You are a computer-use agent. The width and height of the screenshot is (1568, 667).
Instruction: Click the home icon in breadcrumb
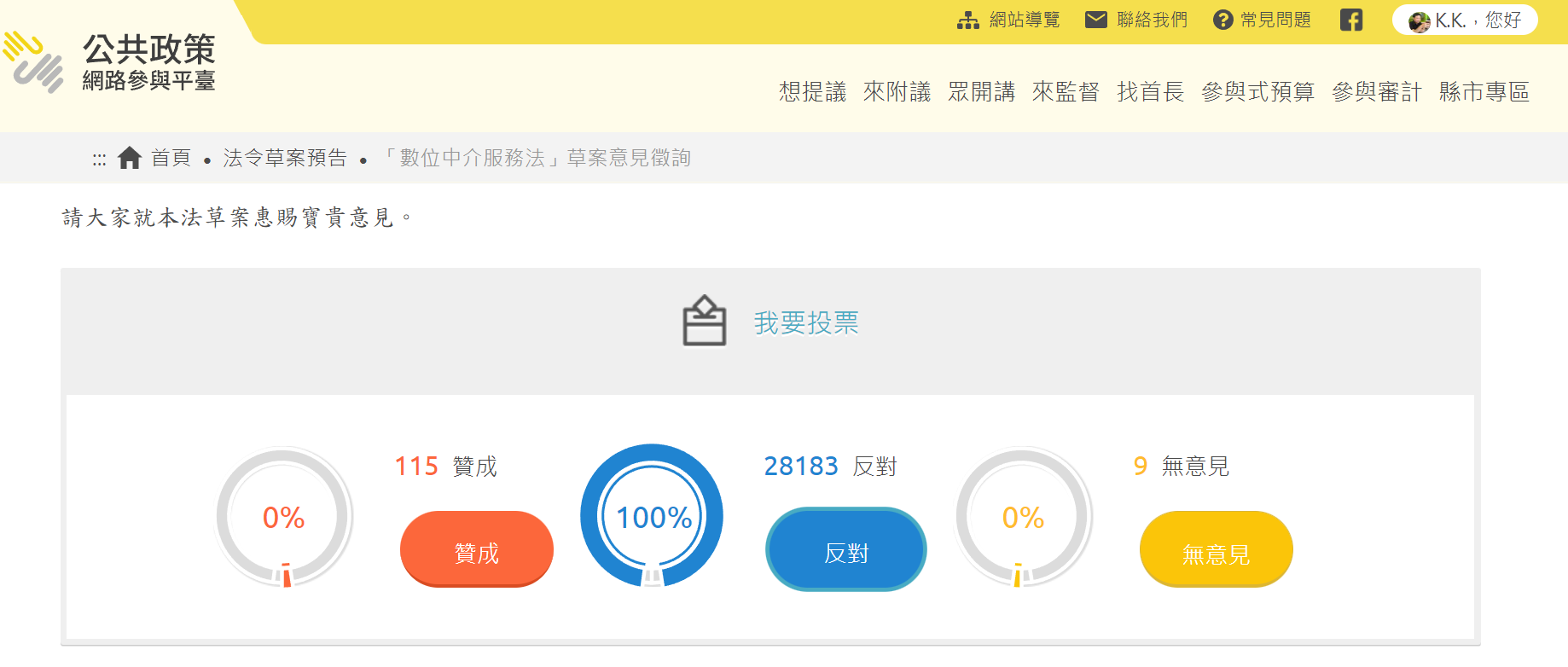click(x=129, y=158)
